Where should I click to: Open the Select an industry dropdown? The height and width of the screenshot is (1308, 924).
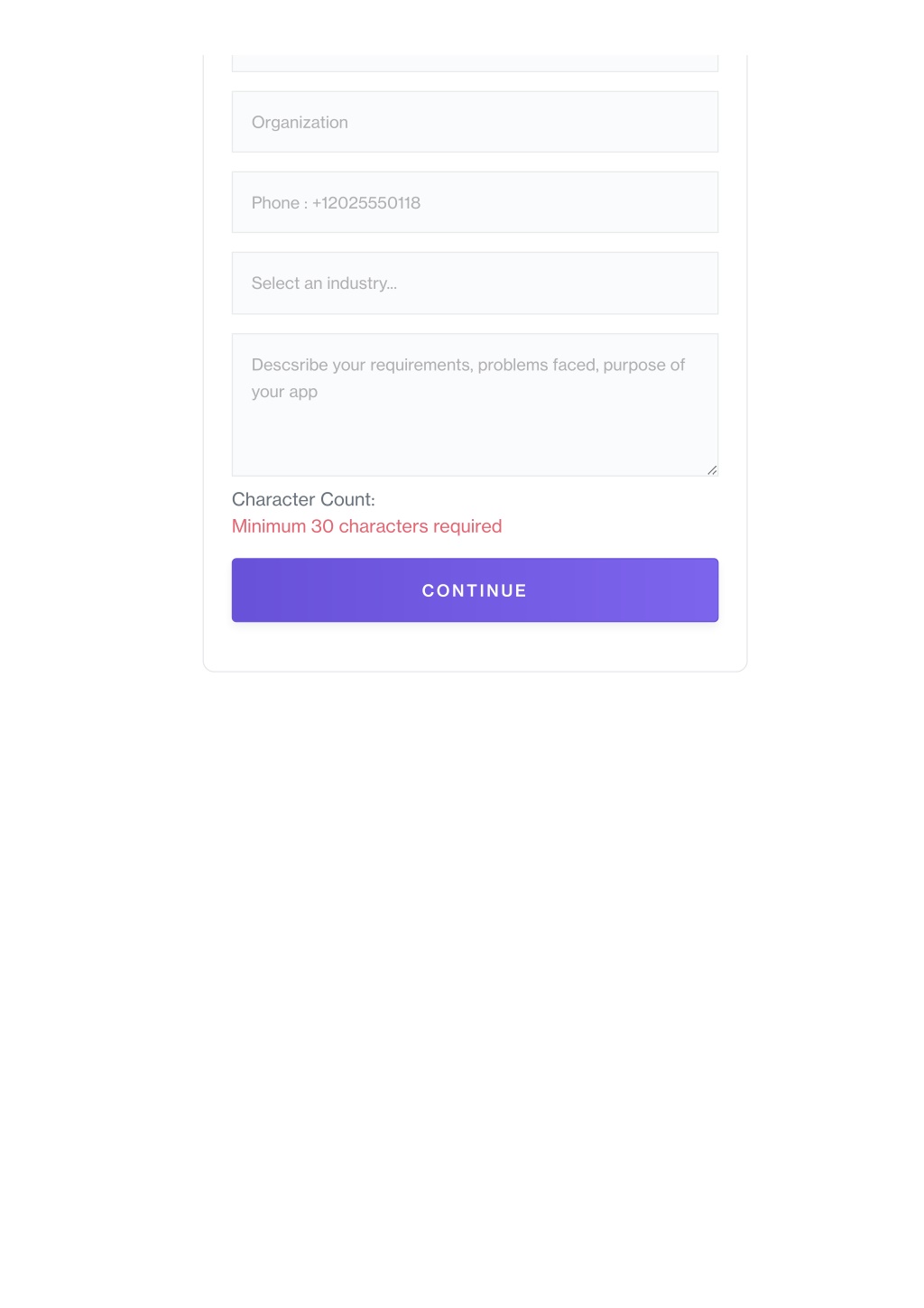(x=475, y=283)
